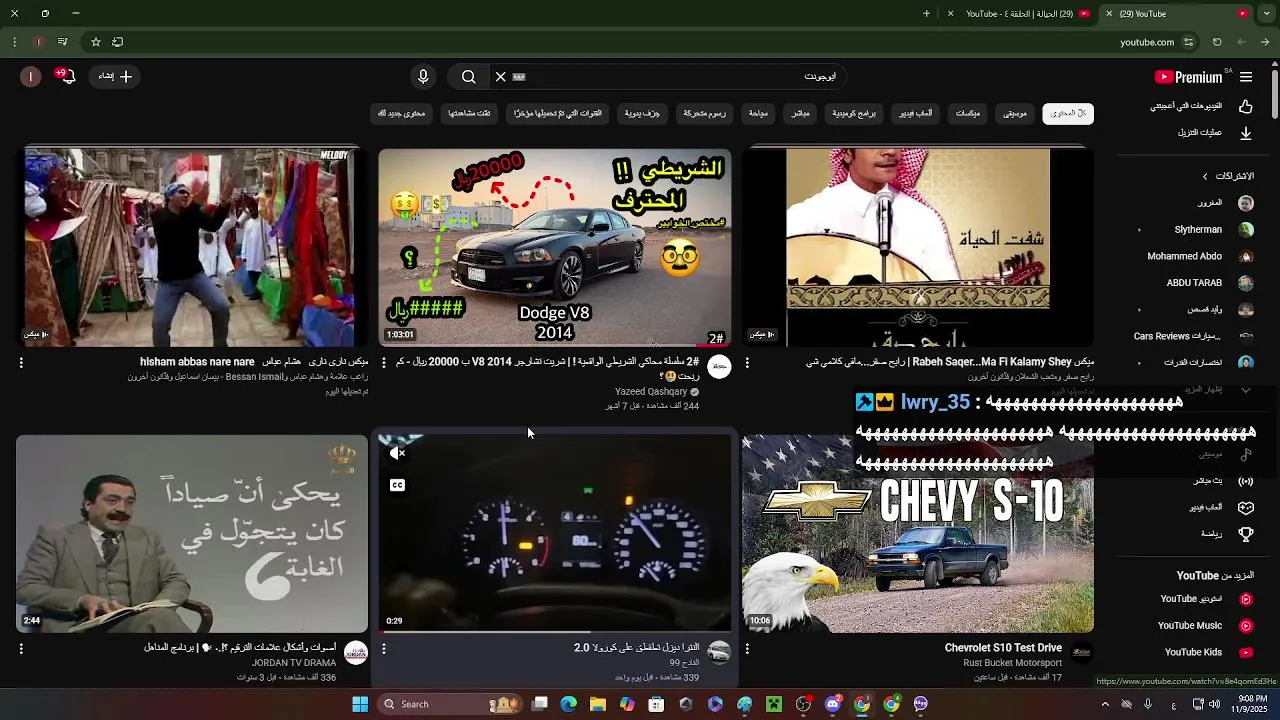Screen dimensions: 1280x720
Task: Open the notifications bell
Action: coord(67,77)
